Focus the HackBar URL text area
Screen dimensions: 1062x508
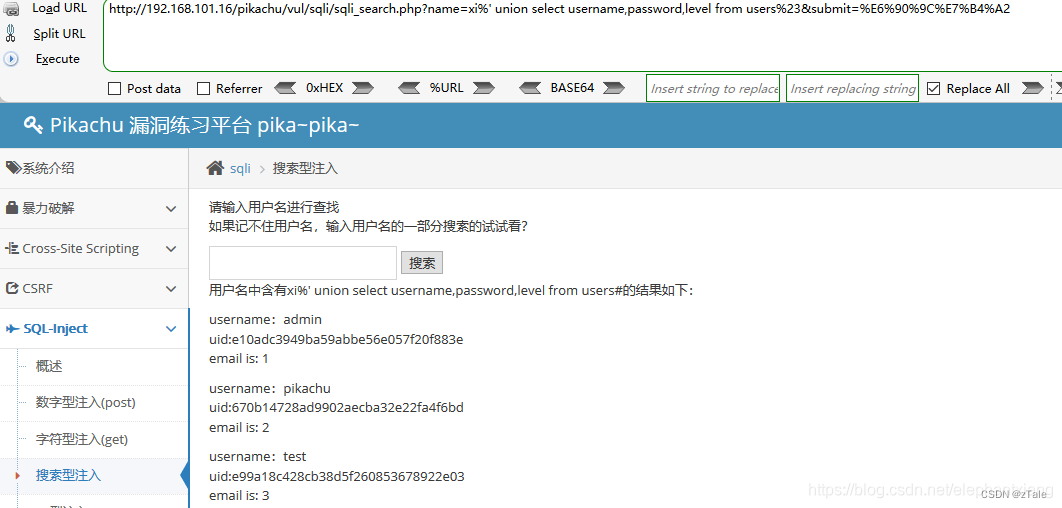[582, 36]
